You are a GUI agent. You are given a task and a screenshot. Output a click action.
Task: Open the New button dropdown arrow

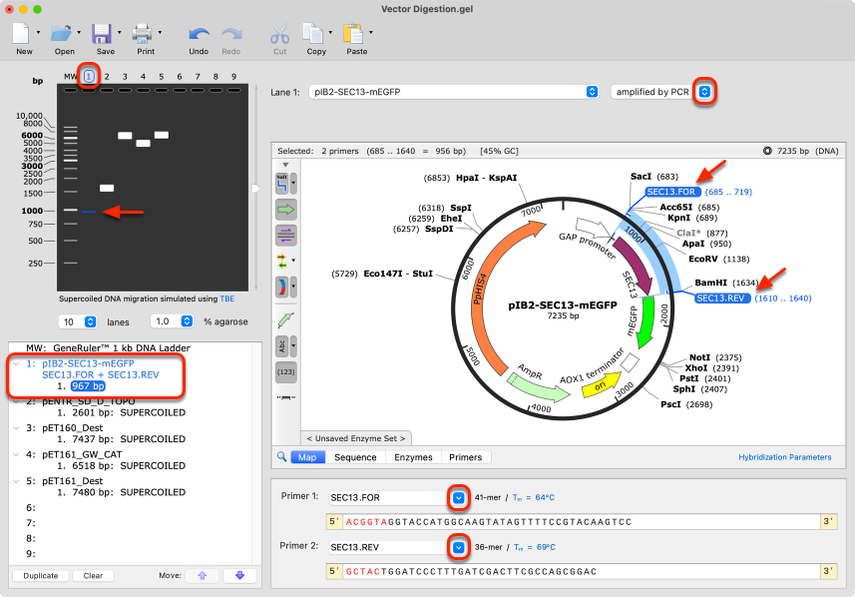(38, 33)
